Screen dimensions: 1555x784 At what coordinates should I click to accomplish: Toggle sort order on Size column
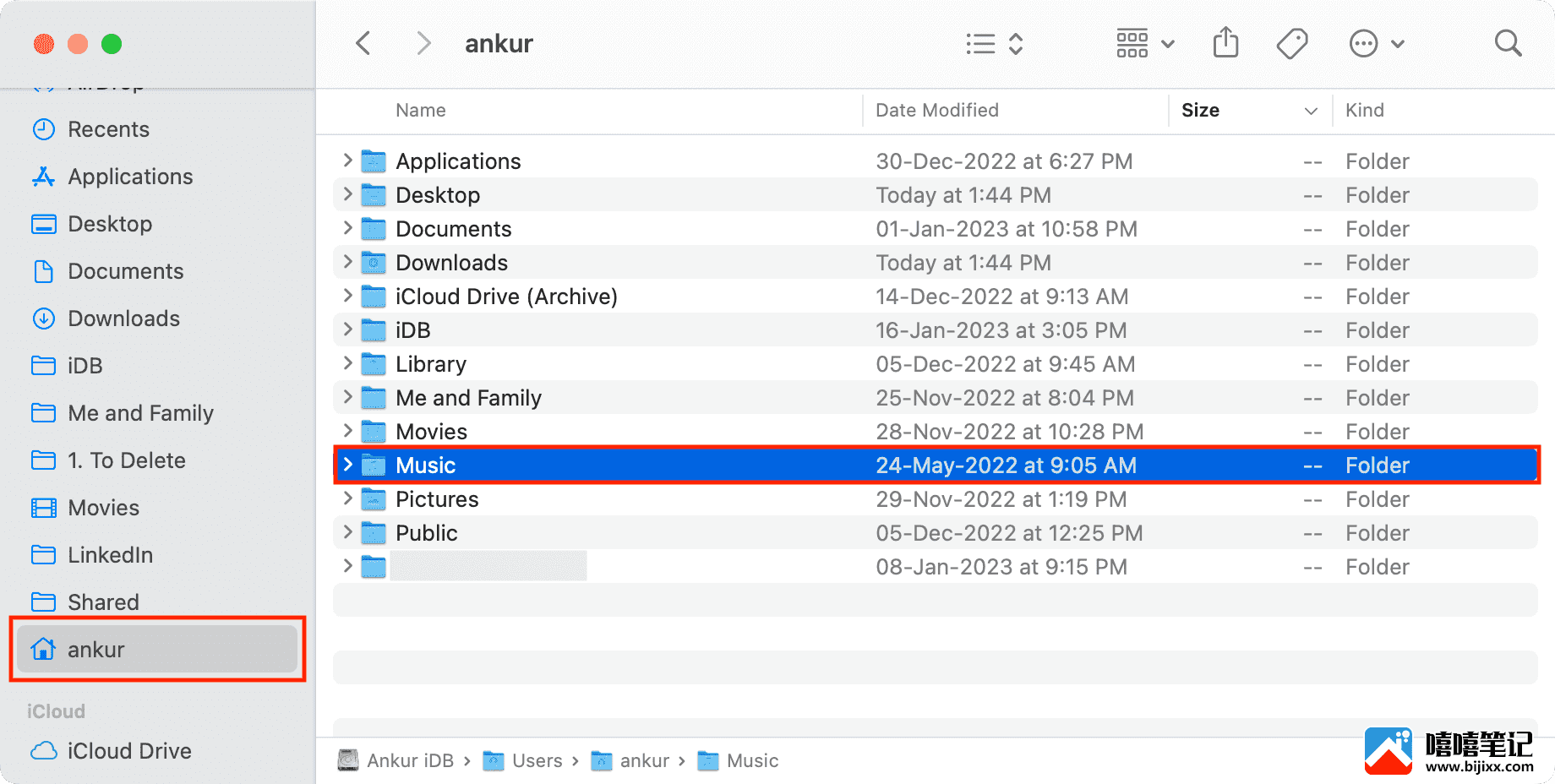(x=1249, y=110)
